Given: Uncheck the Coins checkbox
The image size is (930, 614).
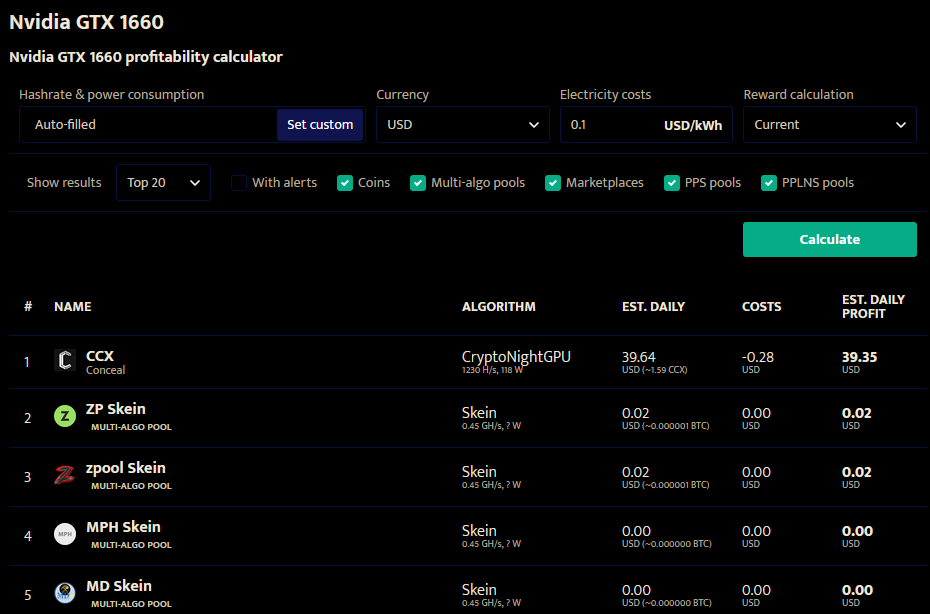Looking at the screenshot, I should coord(345,183).
